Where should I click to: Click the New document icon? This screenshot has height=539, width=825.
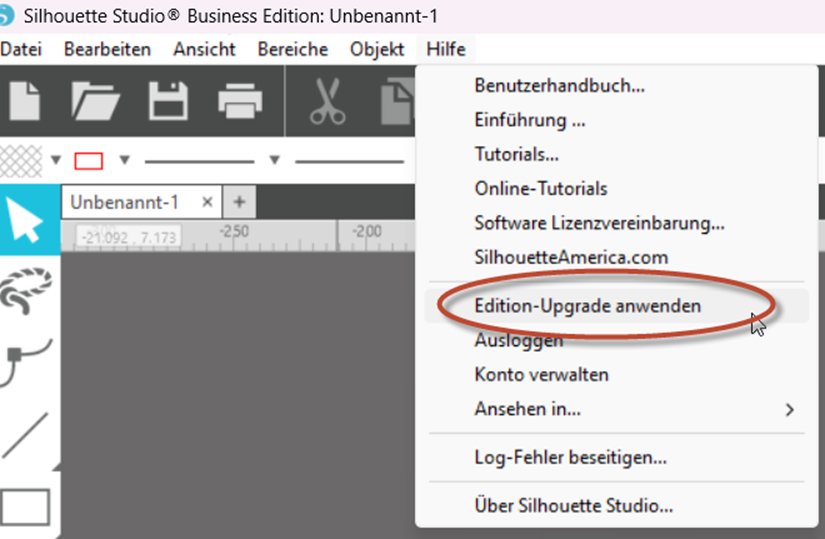26,101
